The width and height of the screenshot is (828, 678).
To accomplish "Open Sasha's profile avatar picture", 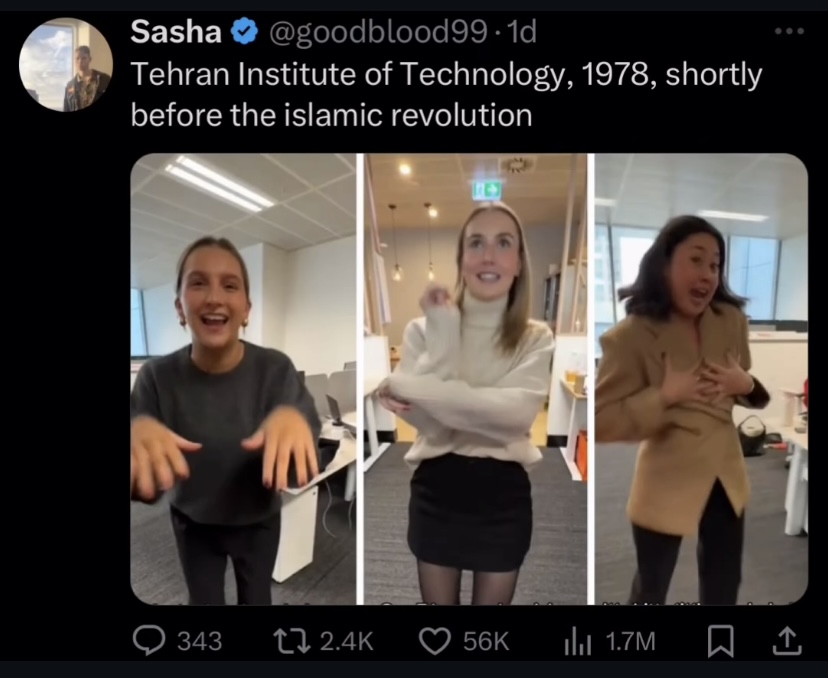I will [66, 64].
